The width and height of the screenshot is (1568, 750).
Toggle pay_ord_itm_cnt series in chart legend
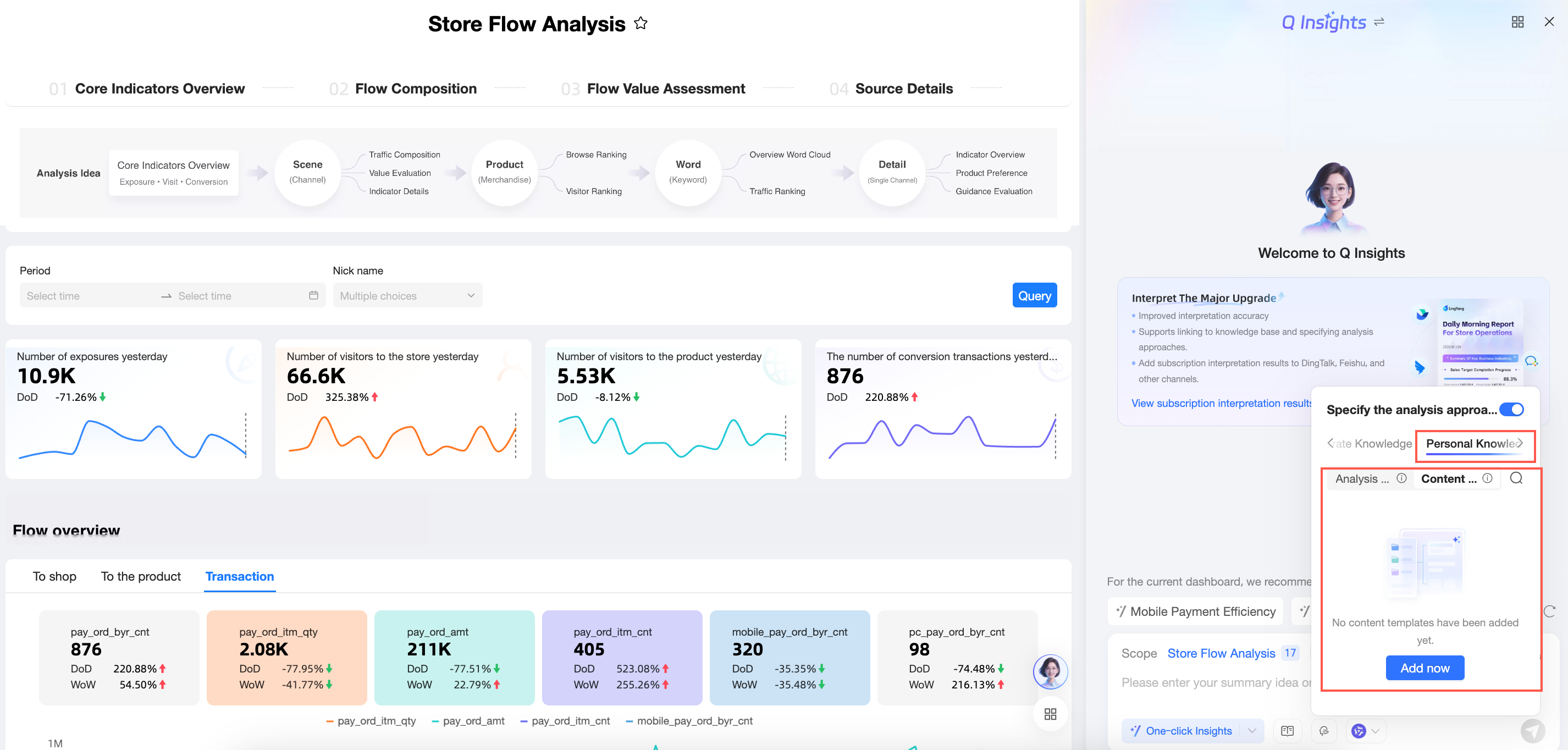(x=565, y=721)
